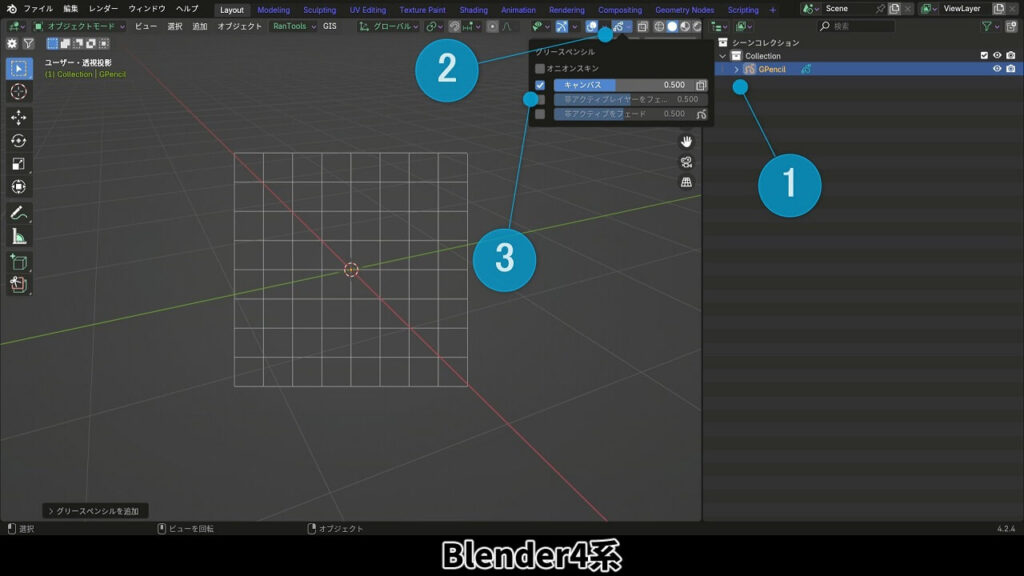Select the Rotate tool
The image size is (1024, 576).
point(19,140)
